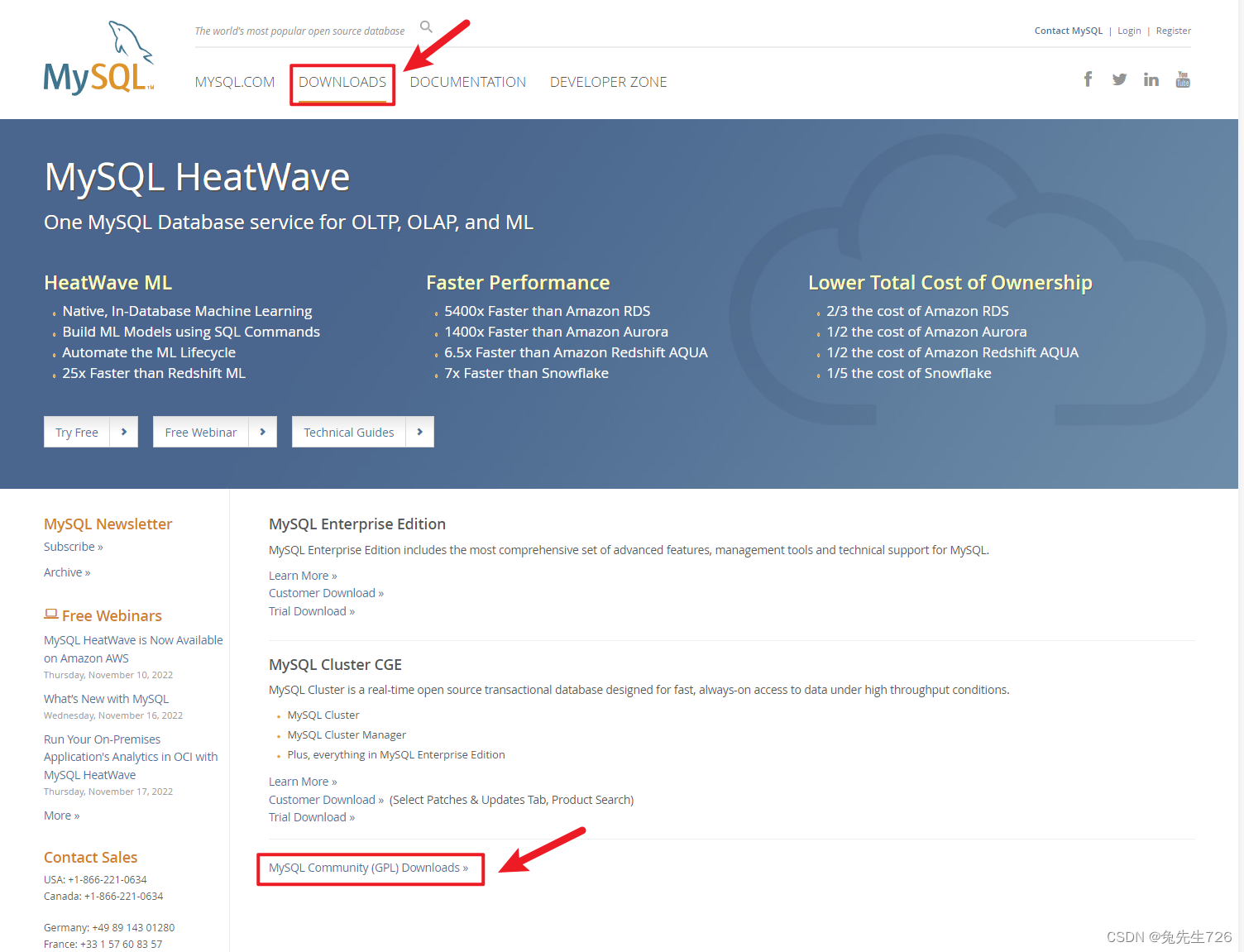The width and height of the screenshot is (1244, 952).
Task: Click Native, In-Database Machine Learning text
Action: tap(187, 311)
